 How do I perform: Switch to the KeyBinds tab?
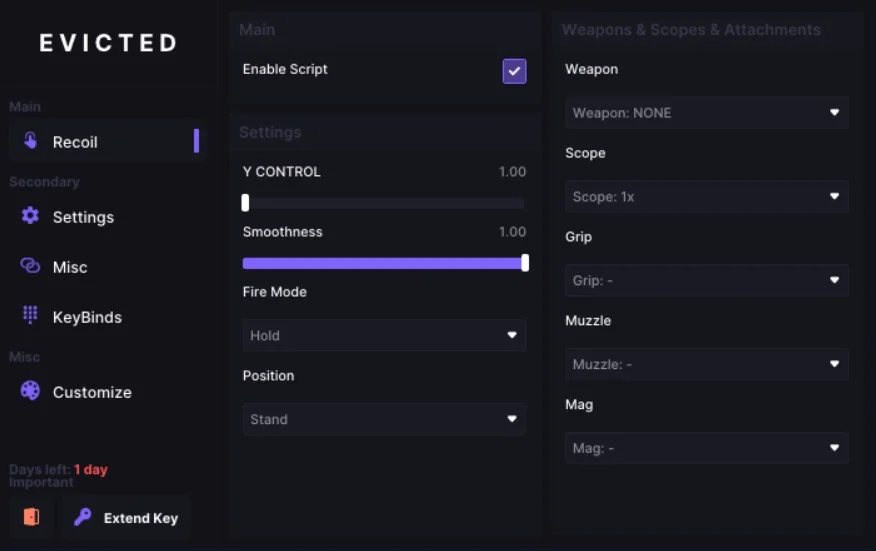point(87,317)
